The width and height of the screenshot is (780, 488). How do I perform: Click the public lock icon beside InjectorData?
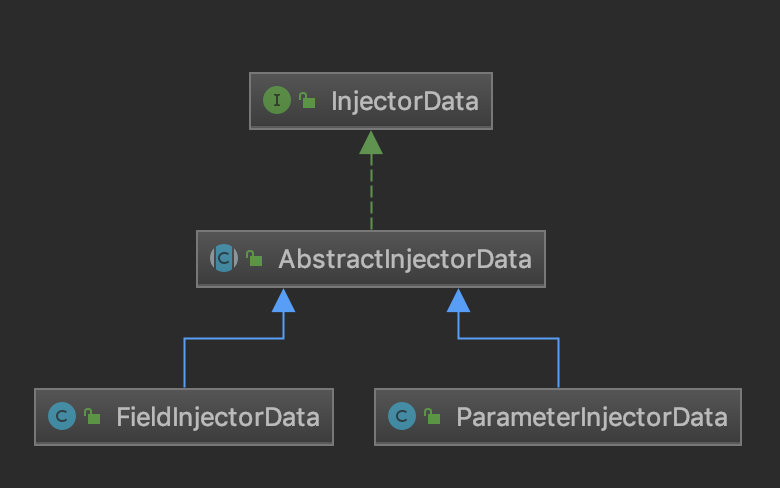click(308, 101)
